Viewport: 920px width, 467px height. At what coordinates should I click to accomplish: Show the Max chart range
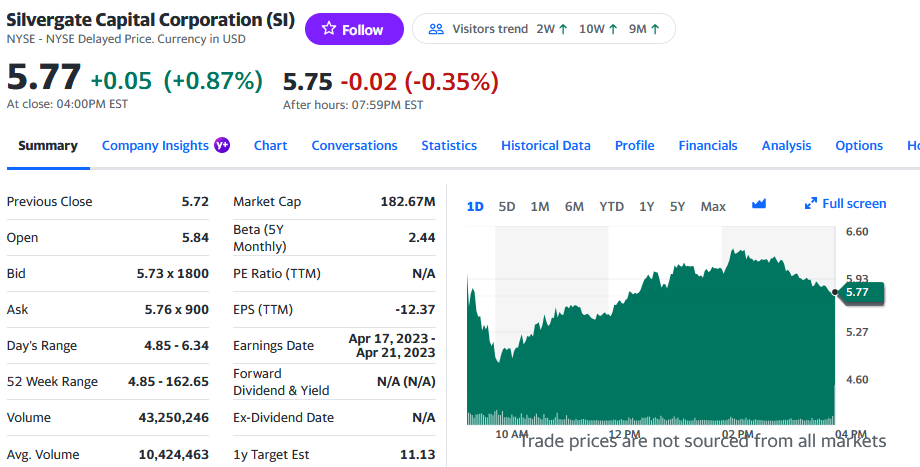713,207
